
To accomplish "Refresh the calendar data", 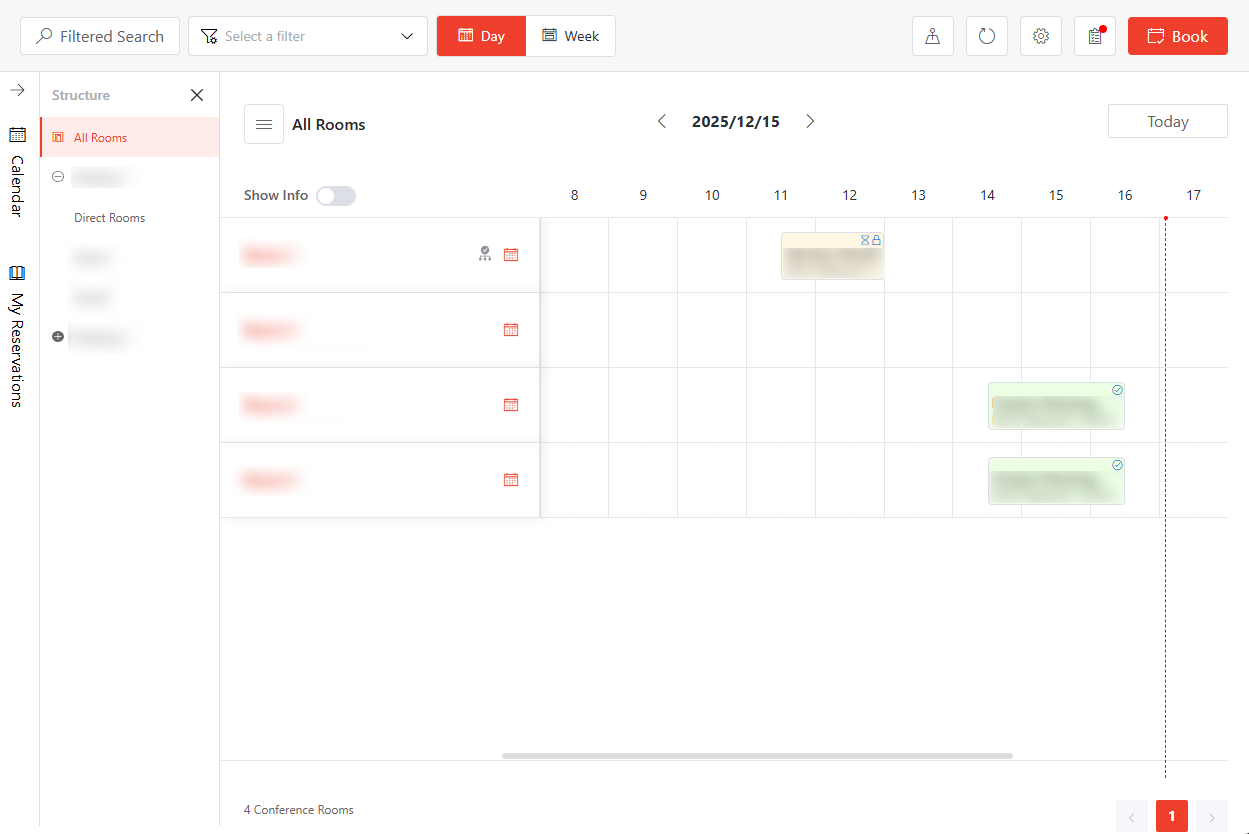I will [x=986, y=35].
